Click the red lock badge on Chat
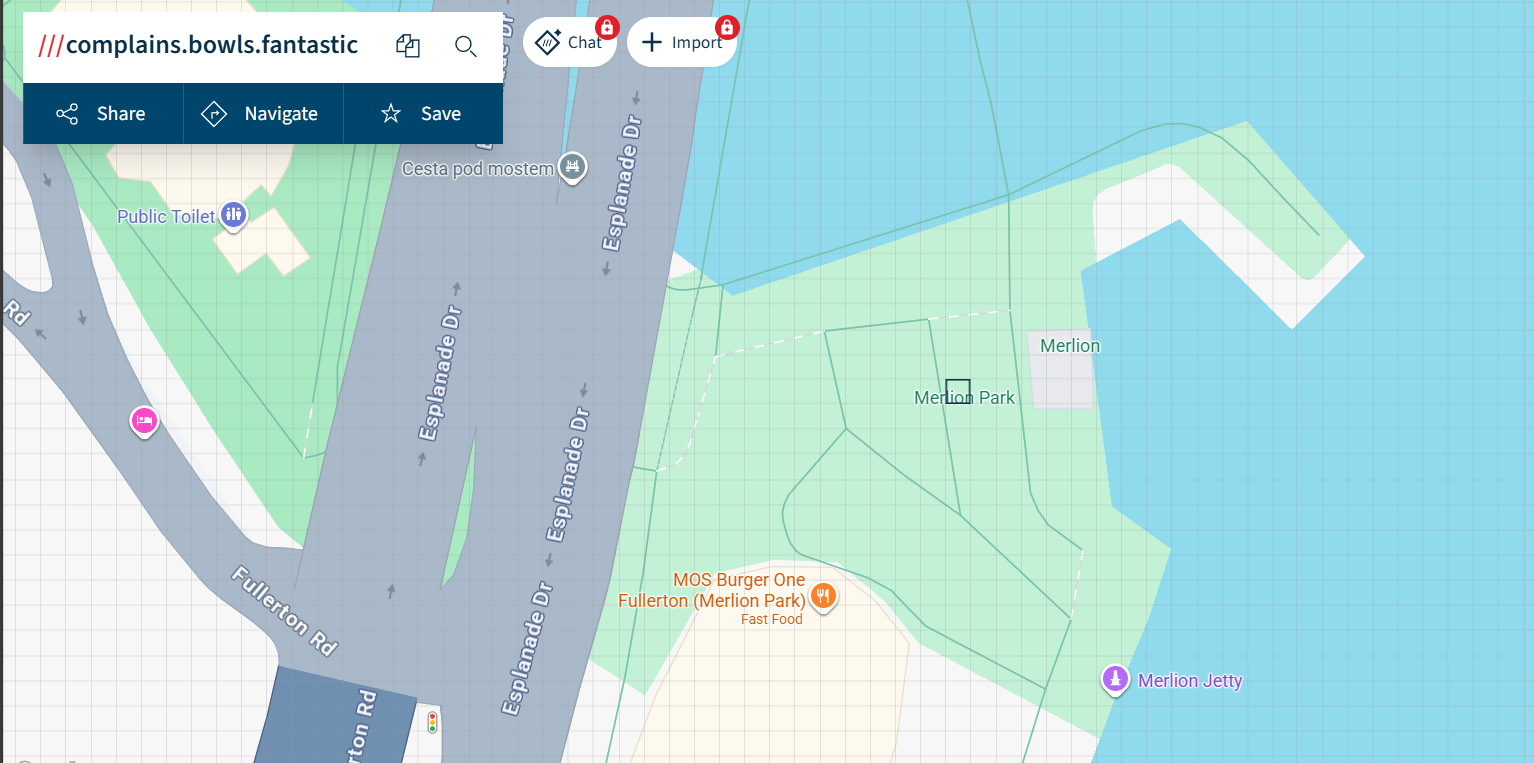This screenshot has width=1534, height=763. (x=607, y=27)
